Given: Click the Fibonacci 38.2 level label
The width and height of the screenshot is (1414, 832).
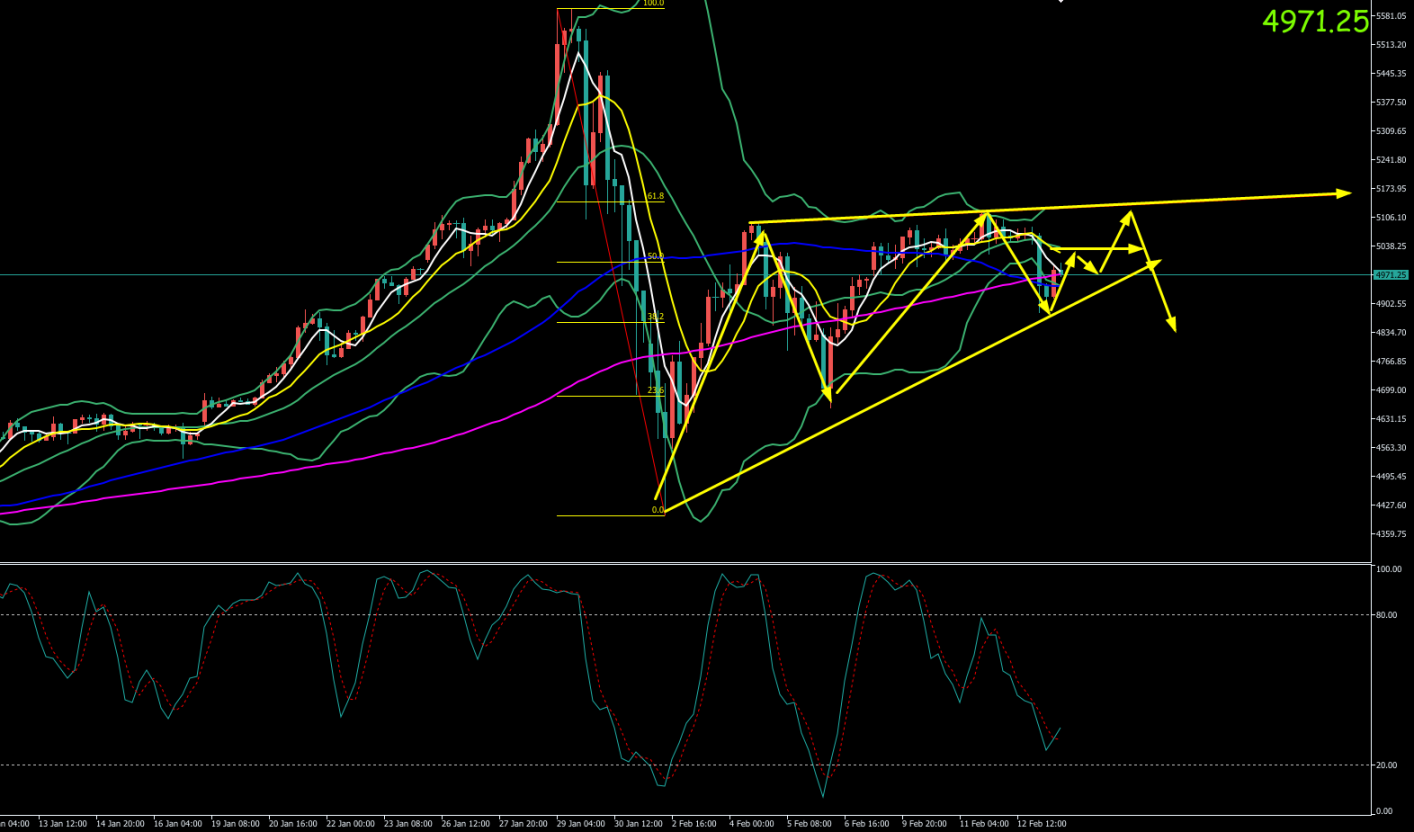Looking at the screenshot, I should (655, 316).
